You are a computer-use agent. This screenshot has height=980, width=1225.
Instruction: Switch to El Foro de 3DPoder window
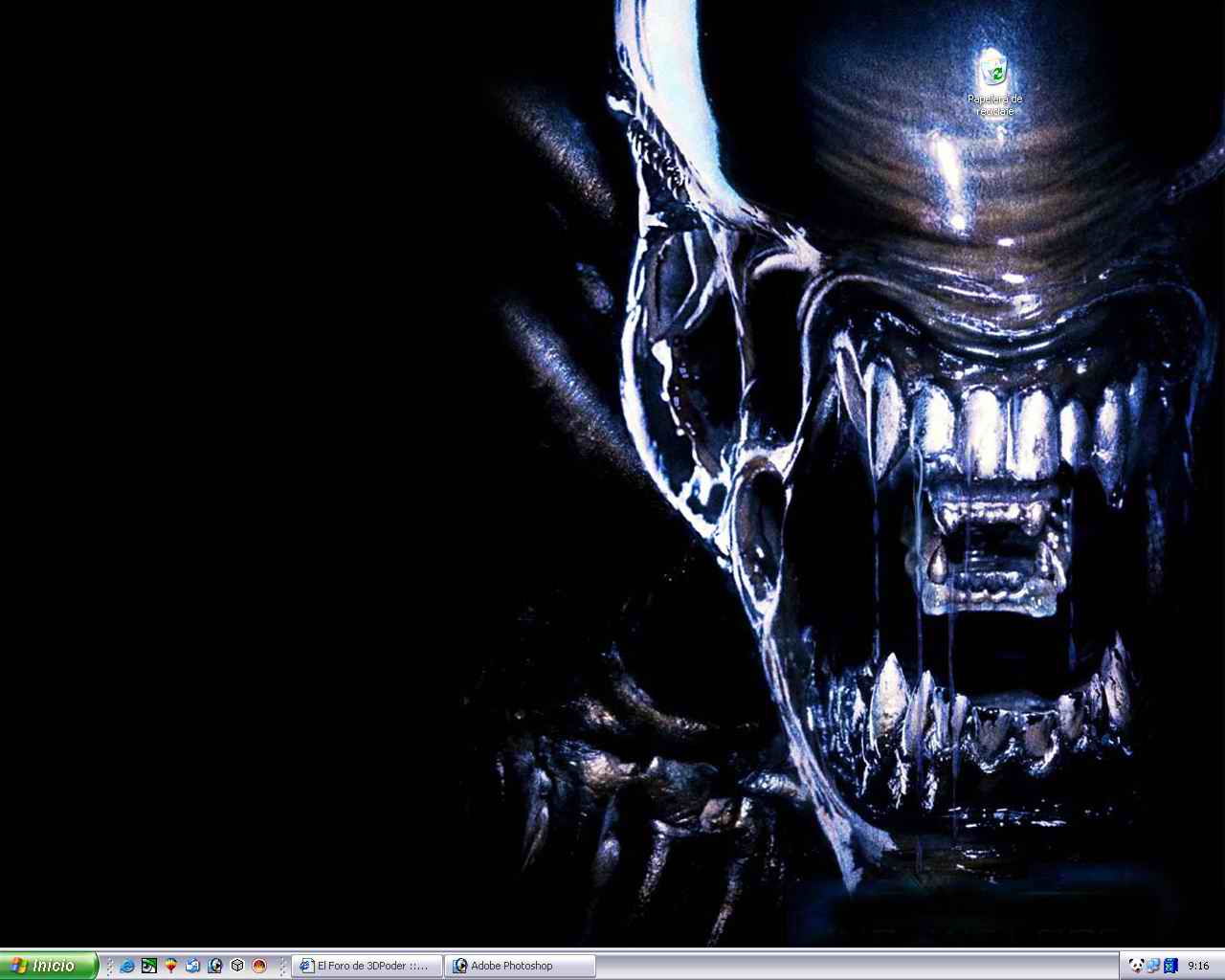(367, 966)
